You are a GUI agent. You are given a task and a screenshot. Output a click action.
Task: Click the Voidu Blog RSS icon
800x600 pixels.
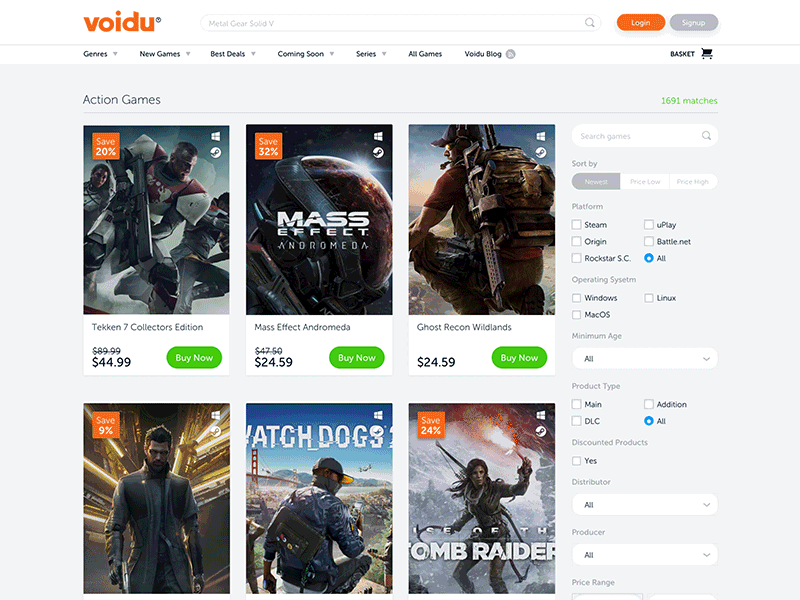[x=510, y=54]
